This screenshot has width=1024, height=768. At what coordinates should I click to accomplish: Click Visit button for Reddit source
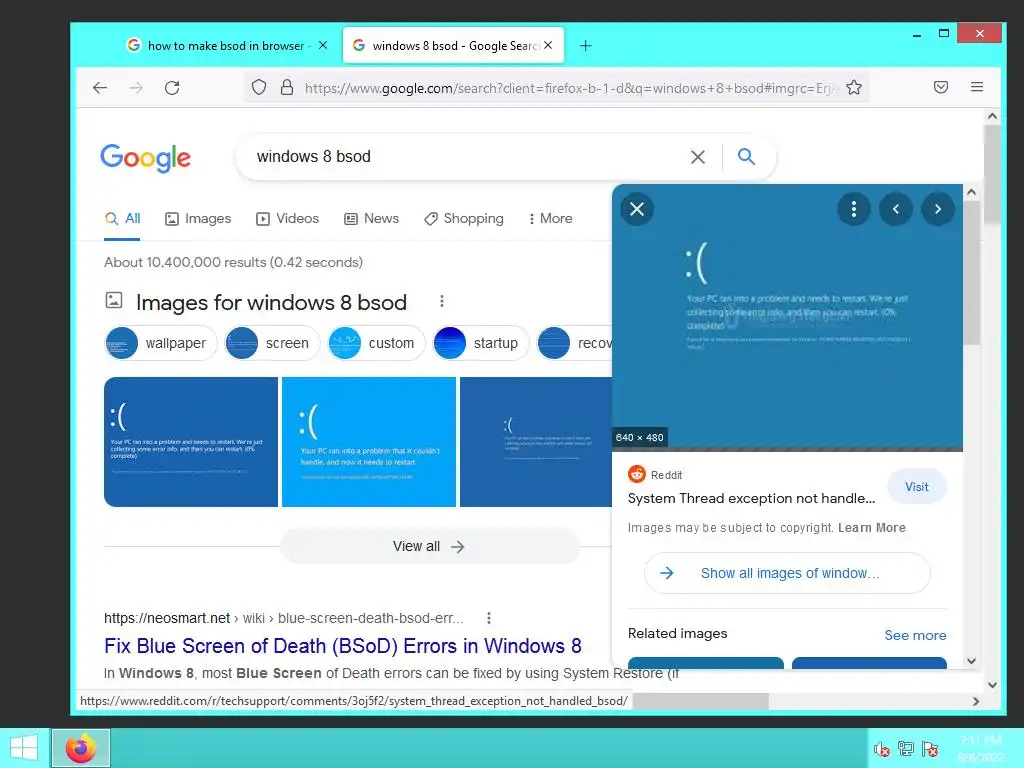tap(916, 487)
